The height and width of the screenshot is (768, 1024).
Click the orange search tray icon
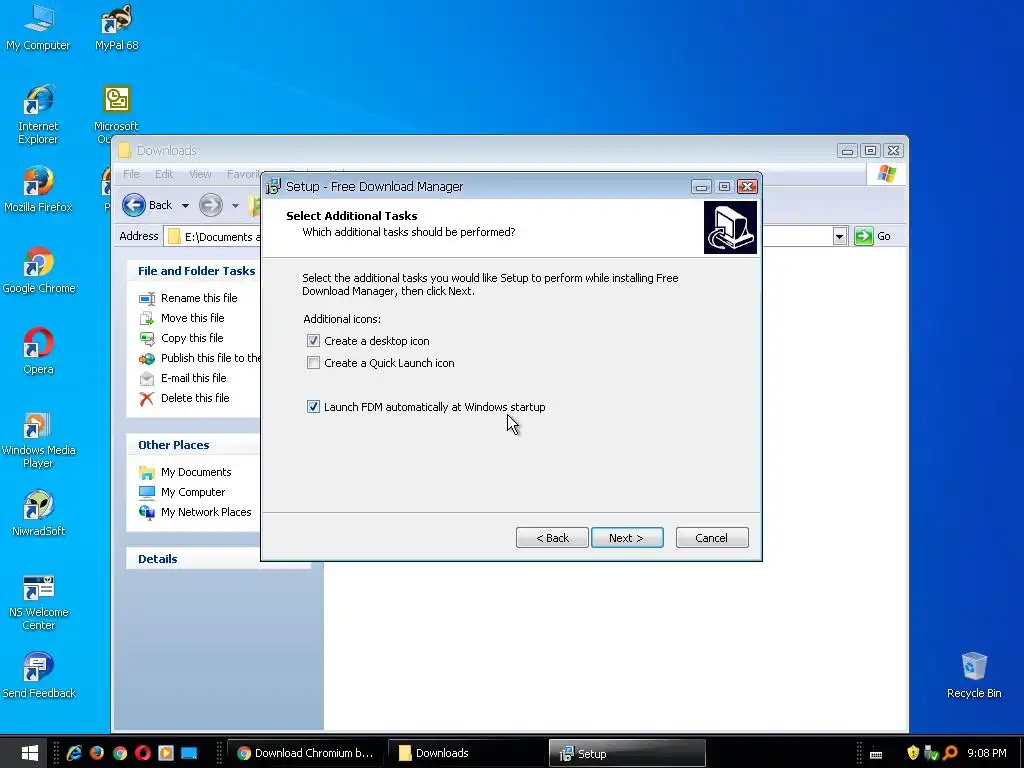(x=950, y=753)
